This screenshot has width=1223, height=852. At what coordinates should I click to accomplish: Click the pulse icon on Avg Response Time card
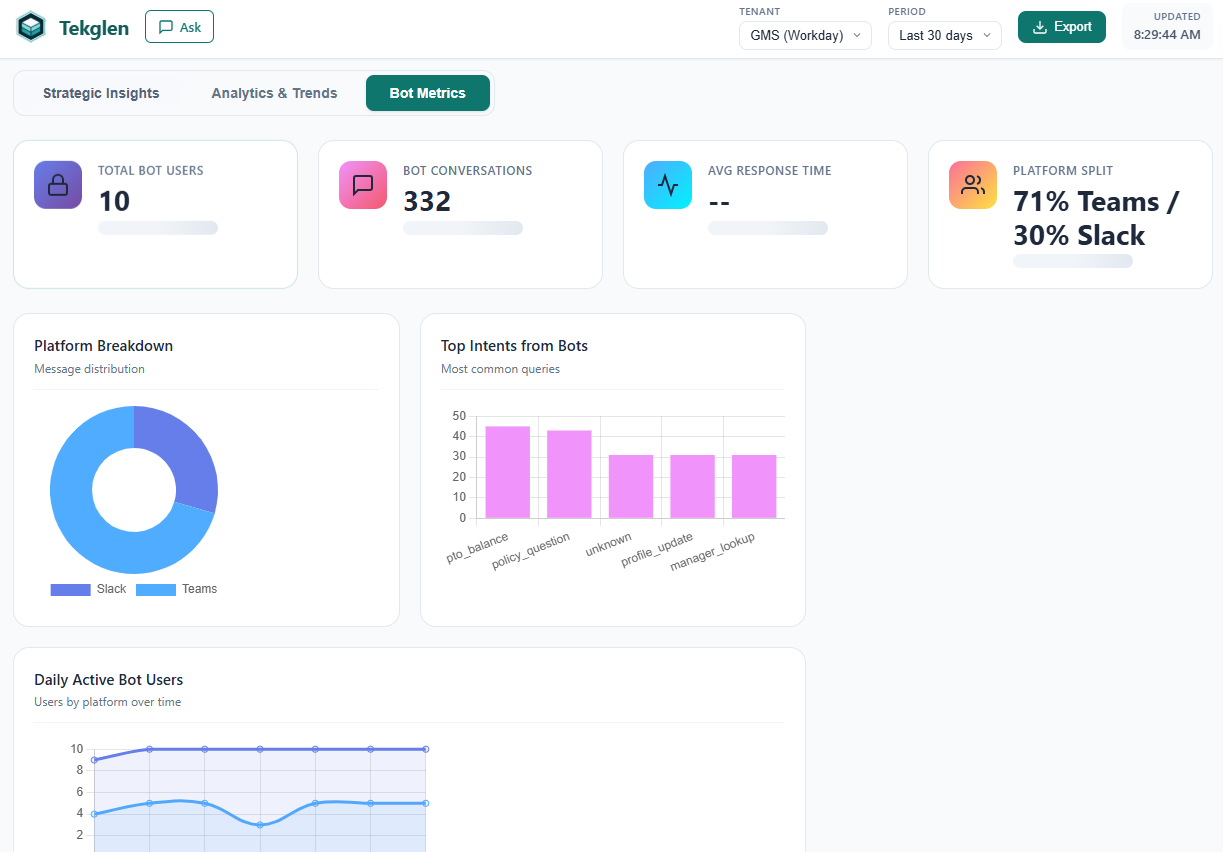667,185
